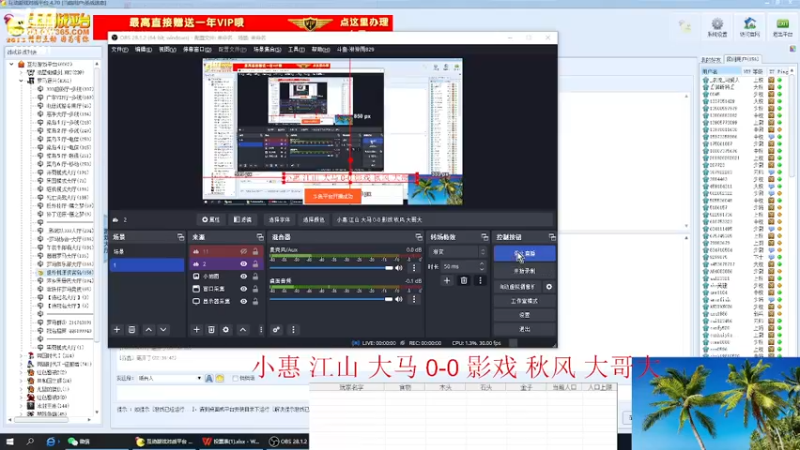Viewport: 800px width, 450px height.
Task: Collapse second-level node in room tree
Action: point(21,81)
